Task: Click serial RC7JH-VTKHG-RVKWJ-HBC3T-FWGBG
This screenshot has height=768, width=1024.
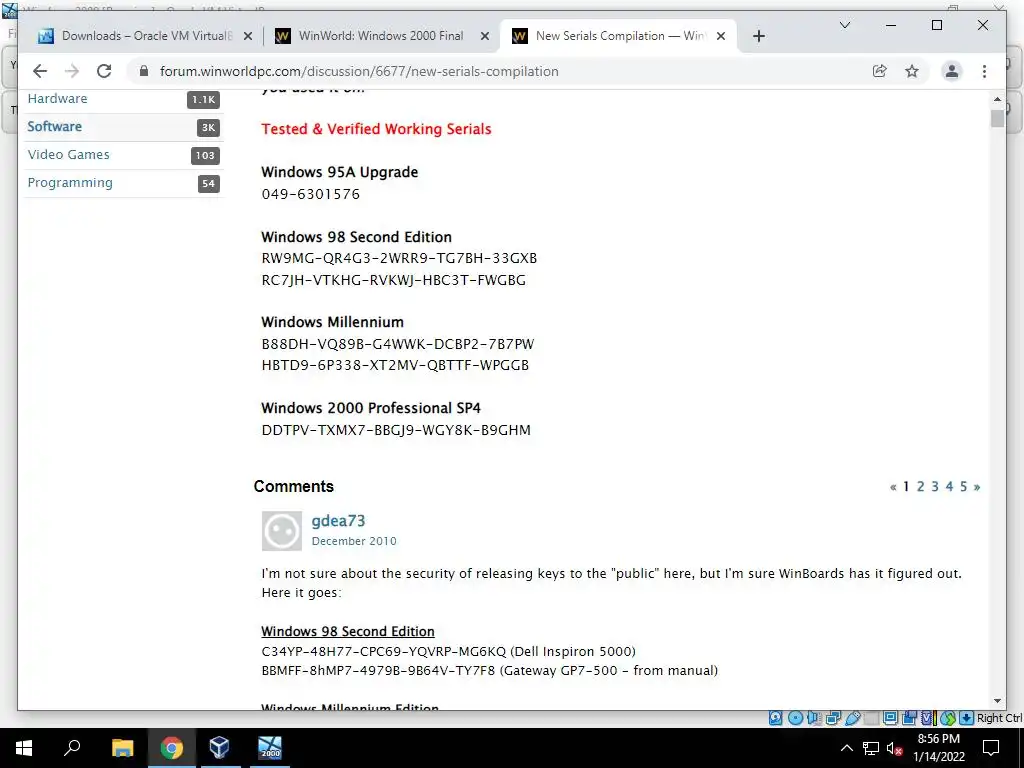Action: coord(393,280)
